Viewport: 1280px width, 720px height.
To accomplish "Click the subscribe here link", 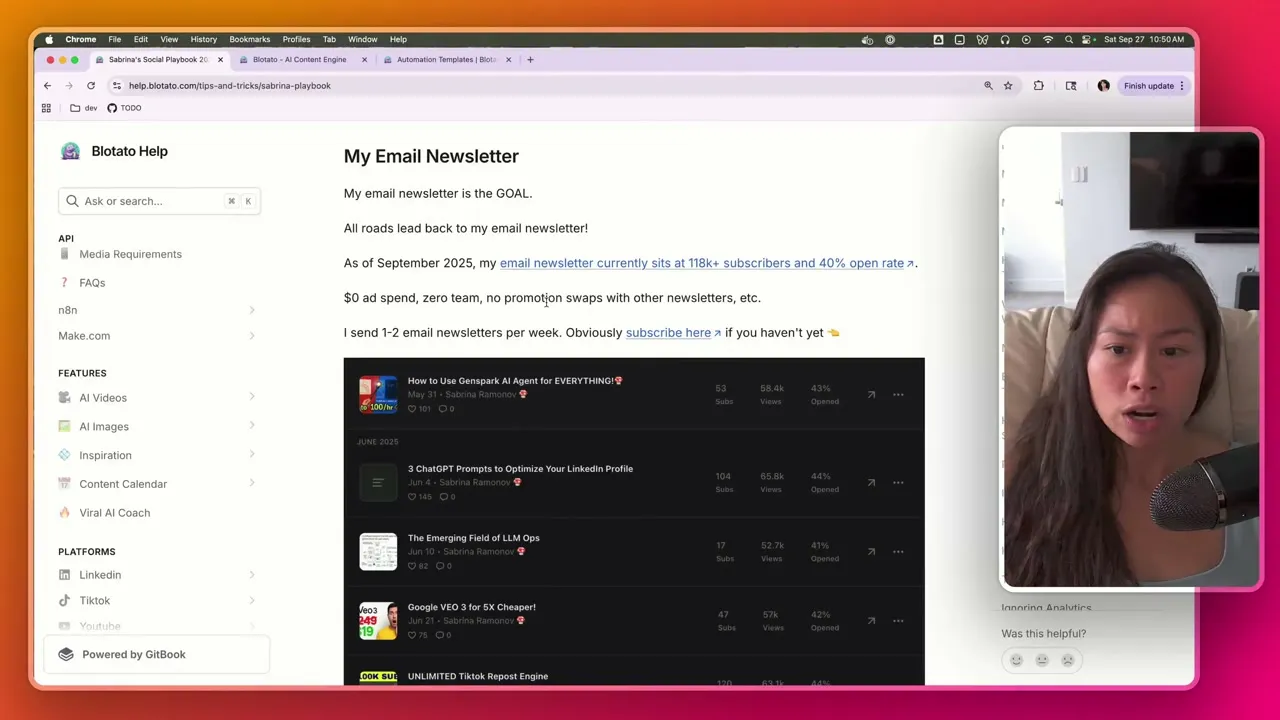I will click(673, 333).
